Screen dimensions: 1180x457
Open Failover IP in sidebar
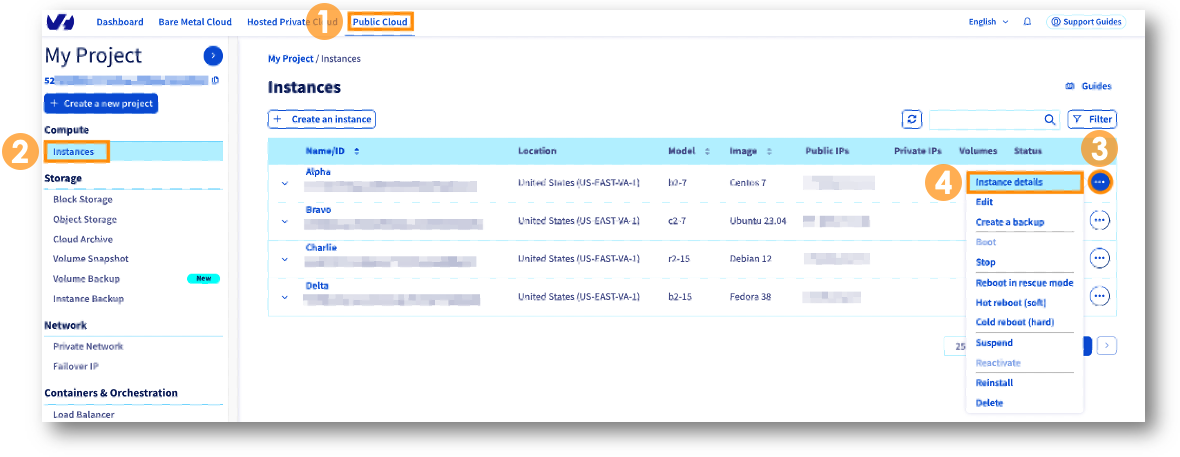[x=75, y=366]
